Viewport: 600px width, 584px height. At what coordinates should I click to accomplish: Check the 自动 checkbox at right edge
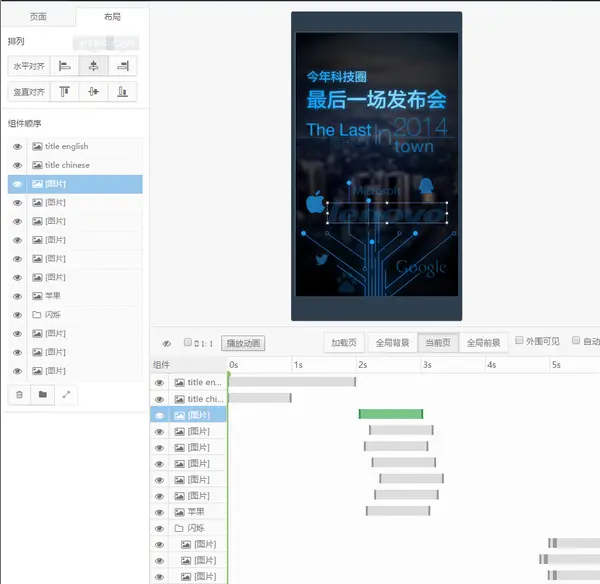point(576,340)
